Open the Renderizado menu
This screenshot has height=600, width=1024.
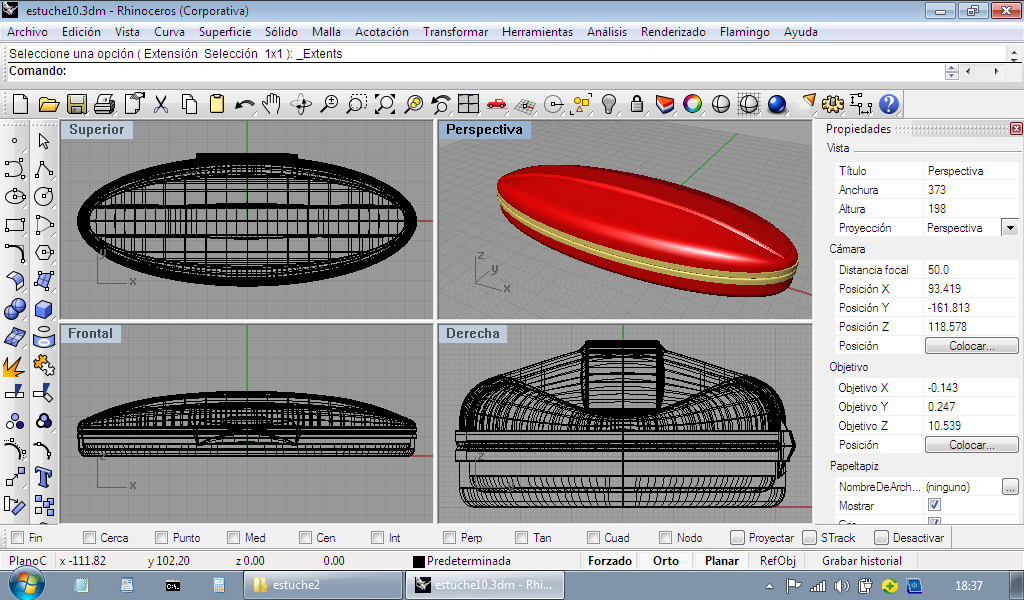tap(672, 32)
